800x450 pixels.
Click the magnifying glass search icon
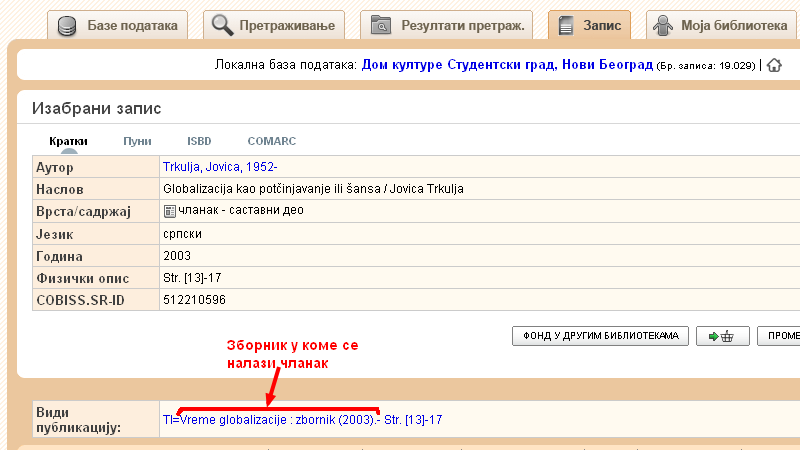pos(222,25)
